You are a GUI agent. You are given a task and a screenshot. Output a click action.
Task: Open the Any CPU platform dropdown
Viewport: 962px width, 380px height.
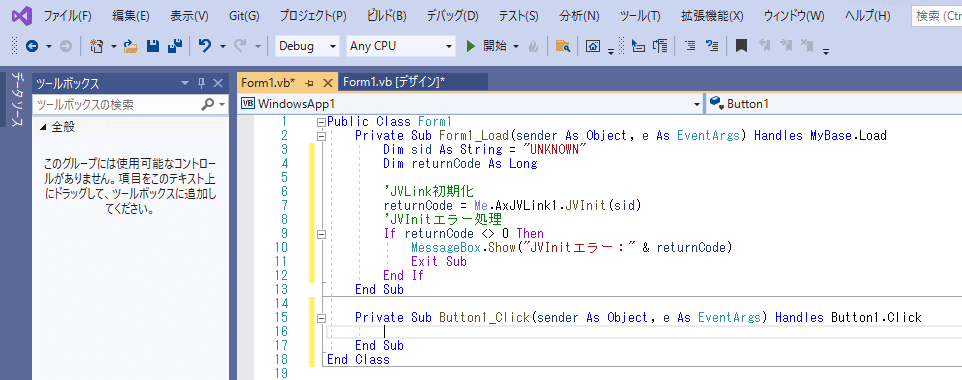coord(400,46)
